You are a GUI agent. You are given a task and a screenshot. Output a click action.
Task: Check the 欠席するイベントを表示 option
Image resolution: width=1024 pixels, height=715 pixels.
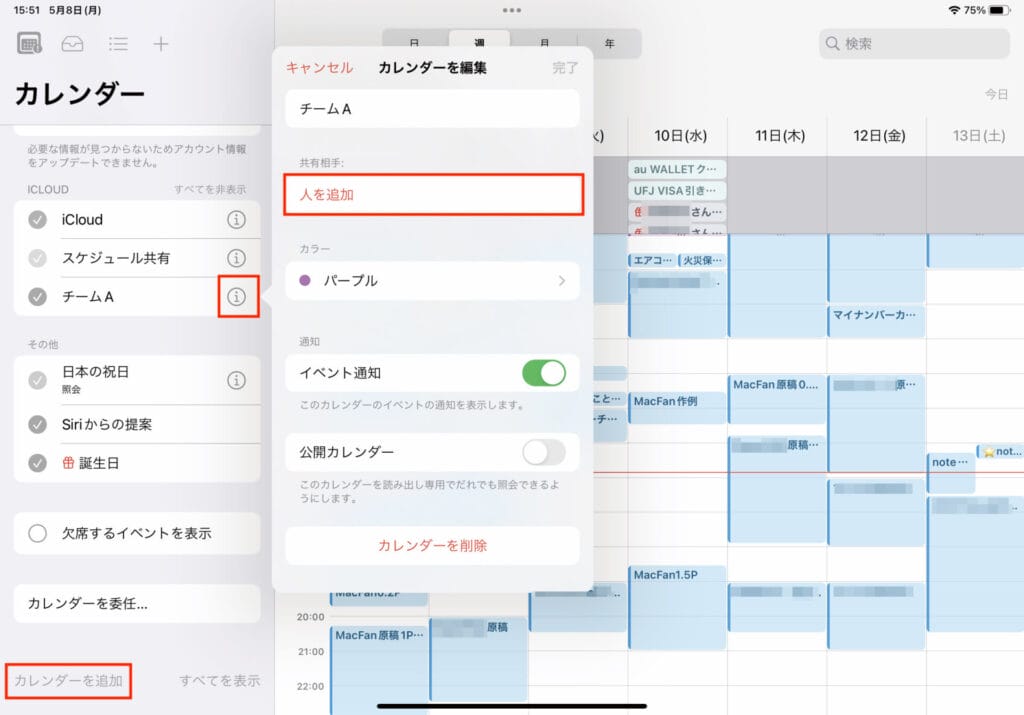click(x=38, y=533)
